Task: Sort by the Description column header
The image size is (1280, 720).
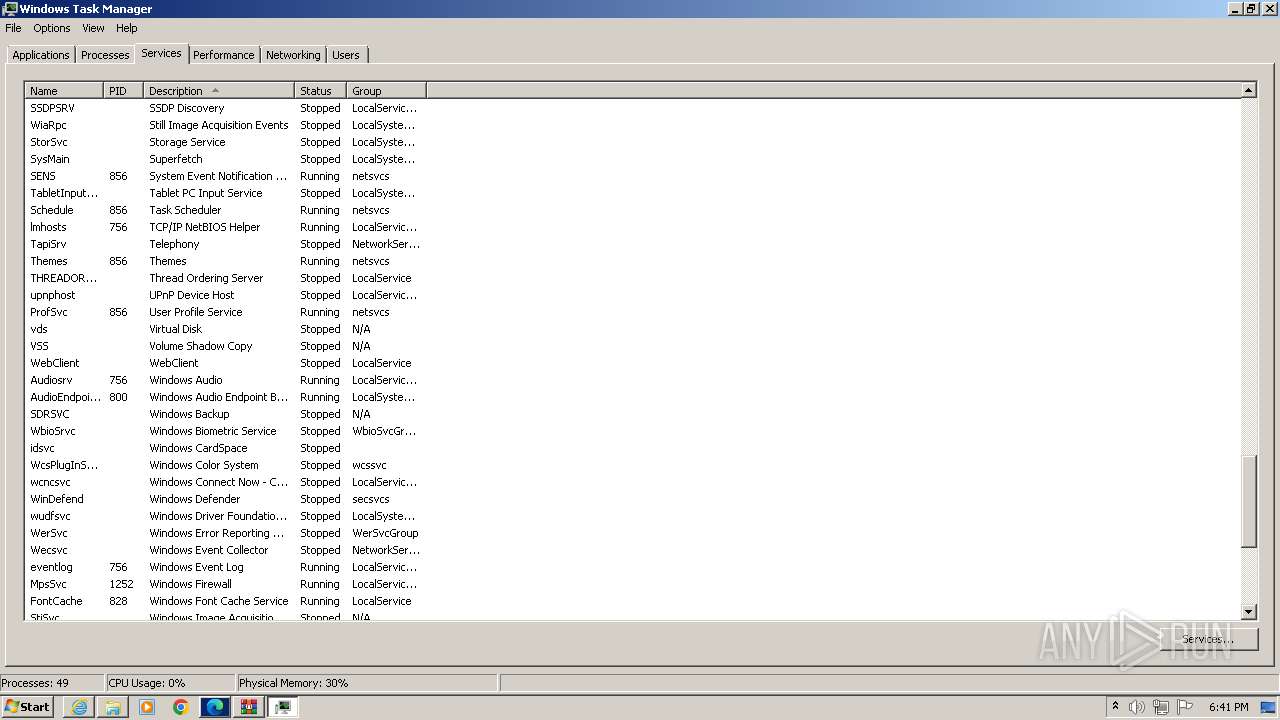Action: [219, 91]
